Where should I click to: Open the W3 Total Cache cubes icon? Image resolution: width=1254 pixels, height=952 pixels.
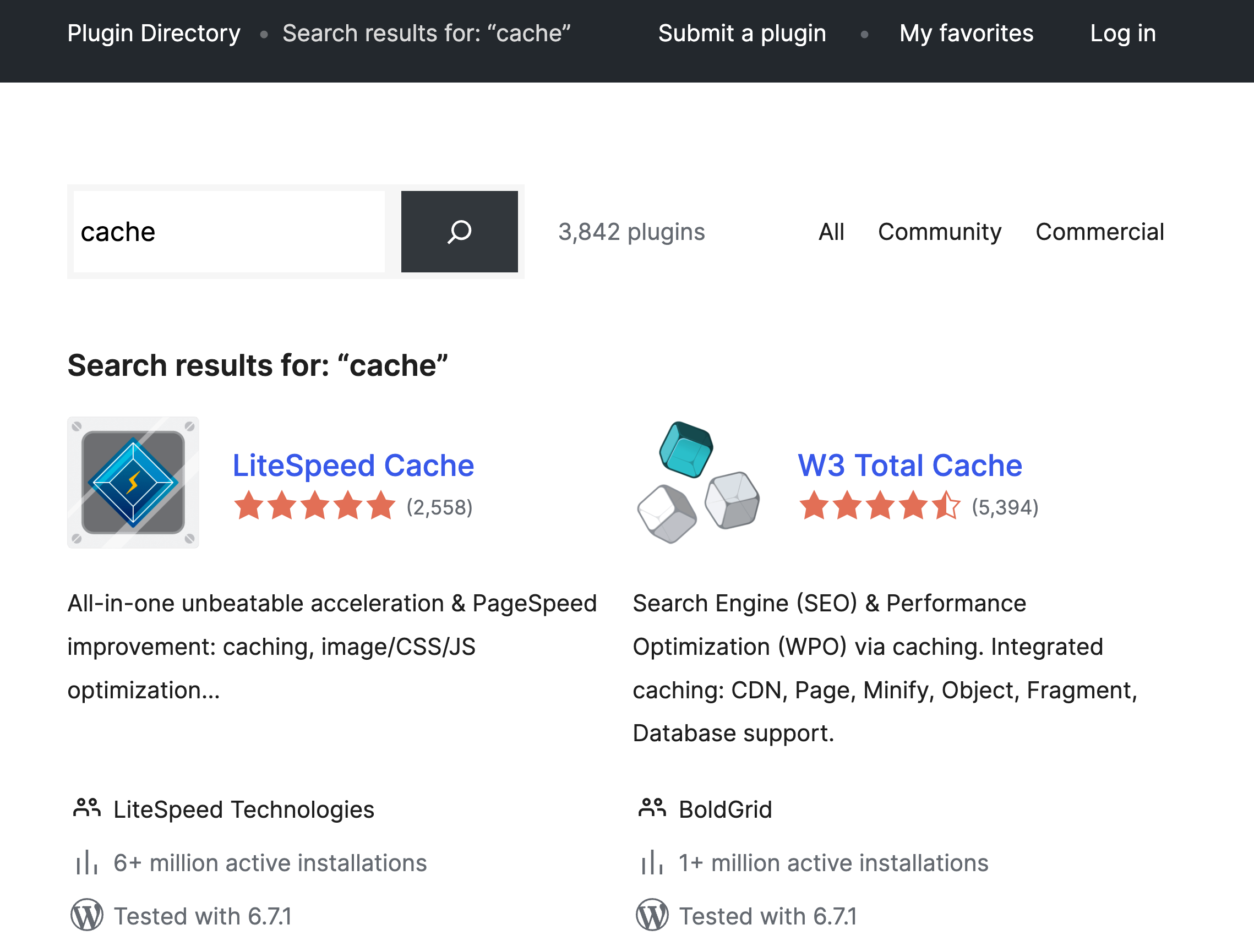[x=699, y=482]
